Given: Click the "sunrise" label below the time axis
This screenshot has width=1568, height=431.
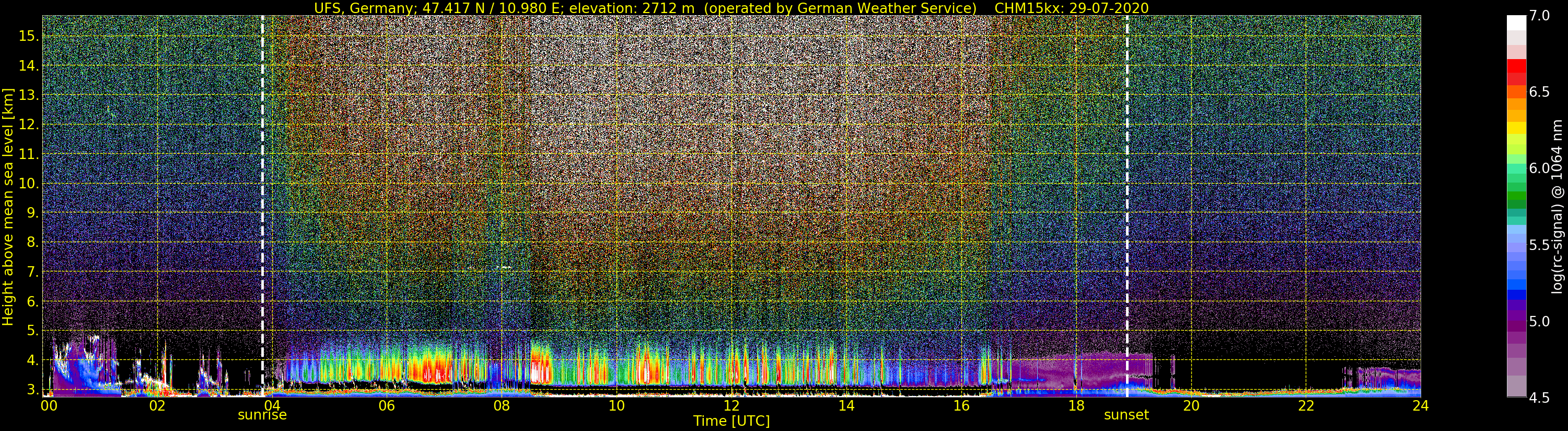Looking at the screenshot, I should (x=262, y=415).
